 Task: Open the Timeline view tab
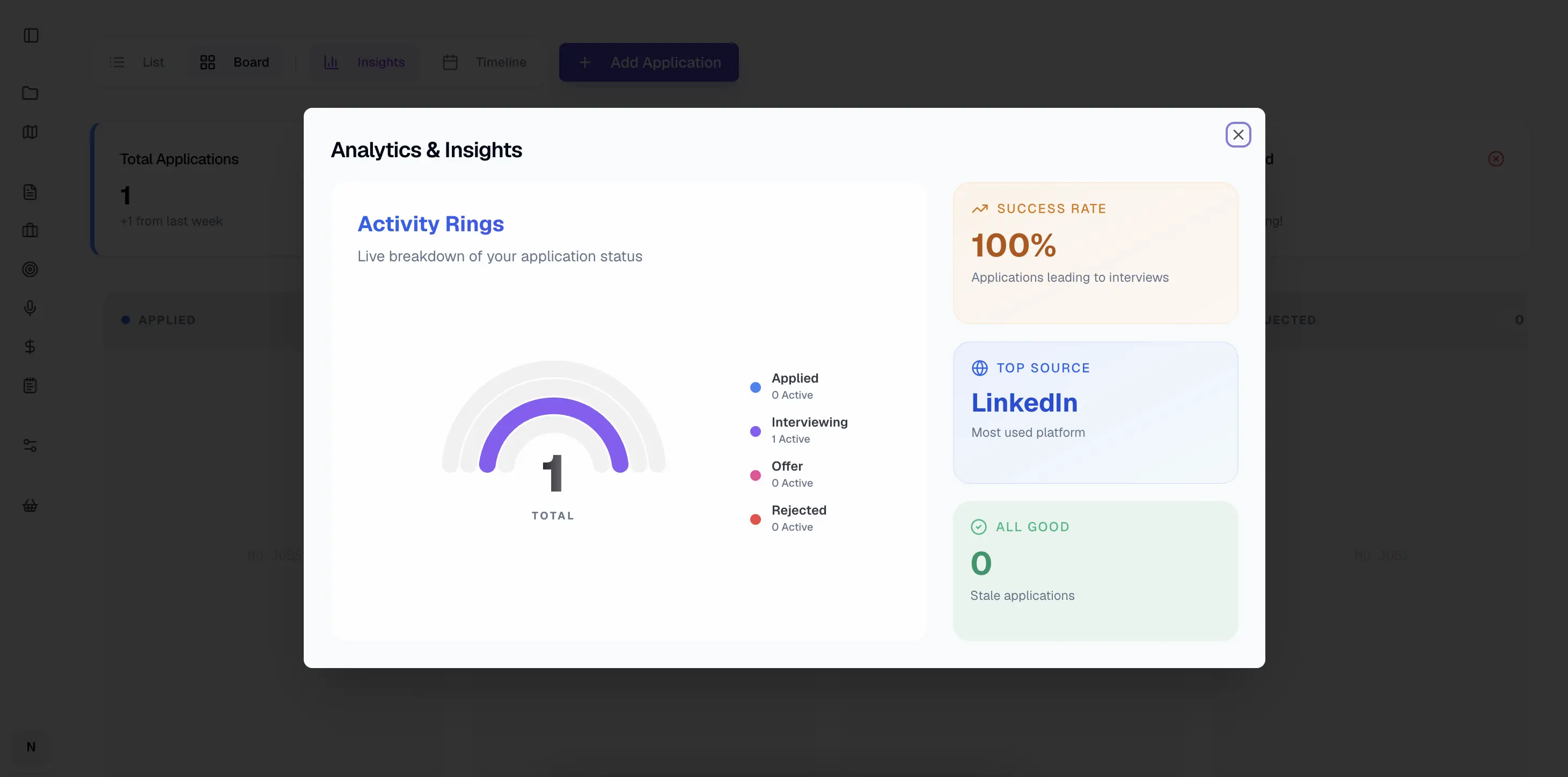(485, 62)
